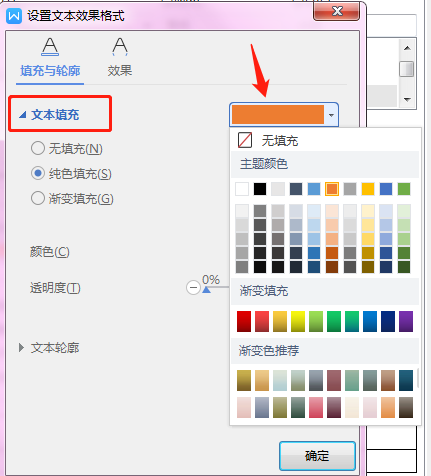The height and width of the screenshot is (476, 431).
Task: Click the scrollbar up arrow
Action: (407, 48)
